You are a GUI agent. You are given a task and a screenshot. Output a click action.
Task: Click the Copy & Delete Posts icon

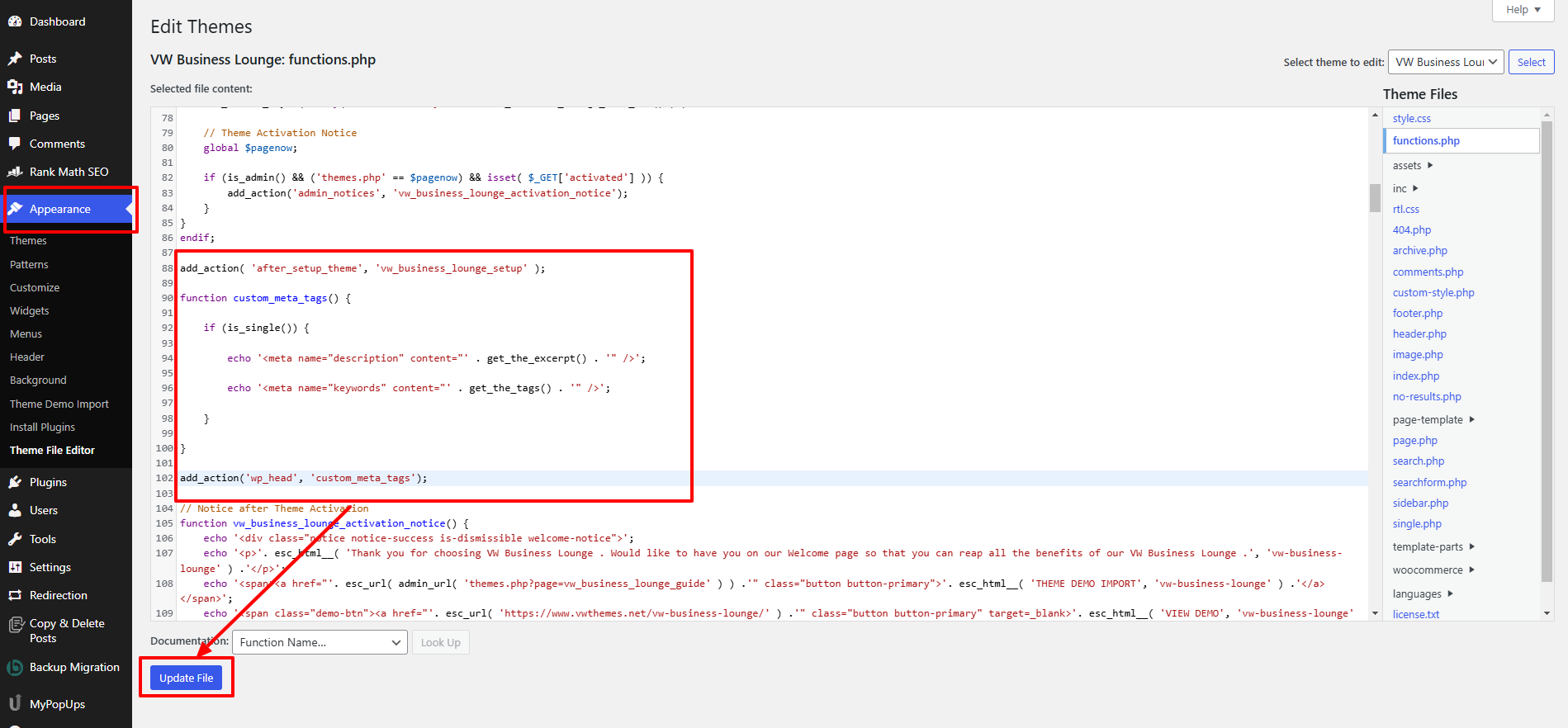(x=15, y=624)
